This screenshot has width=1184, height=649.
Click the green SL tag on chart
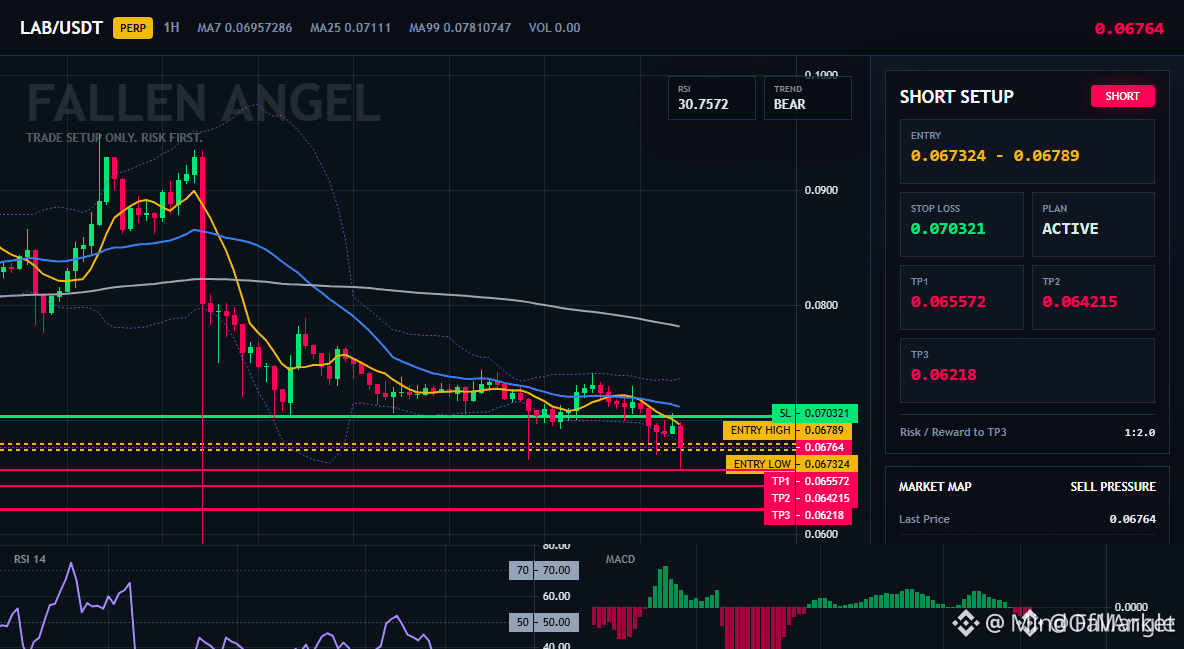click(814, 413)
